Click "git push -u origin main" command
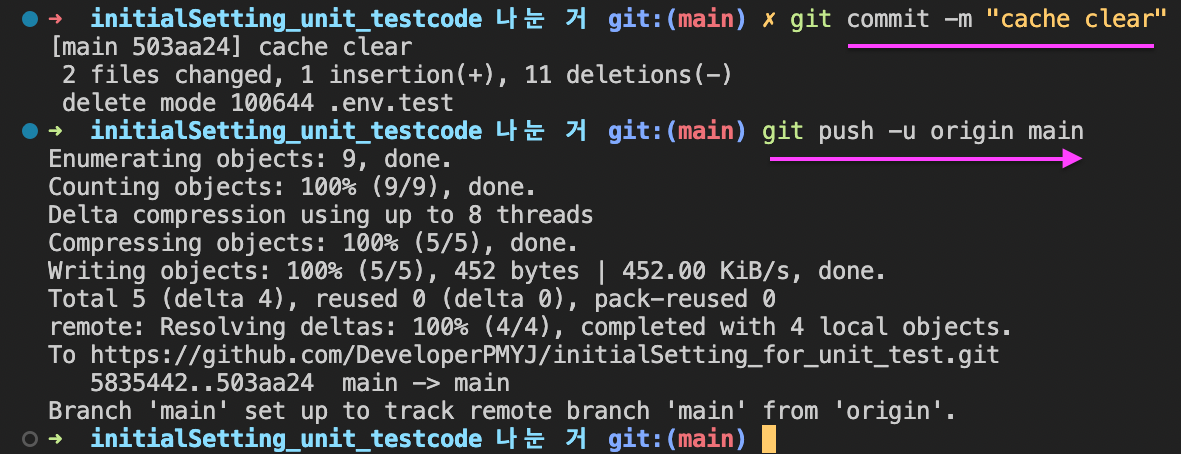Viewport: 1181px width, 454px height. pyautogui.click(x=923, y=132)
